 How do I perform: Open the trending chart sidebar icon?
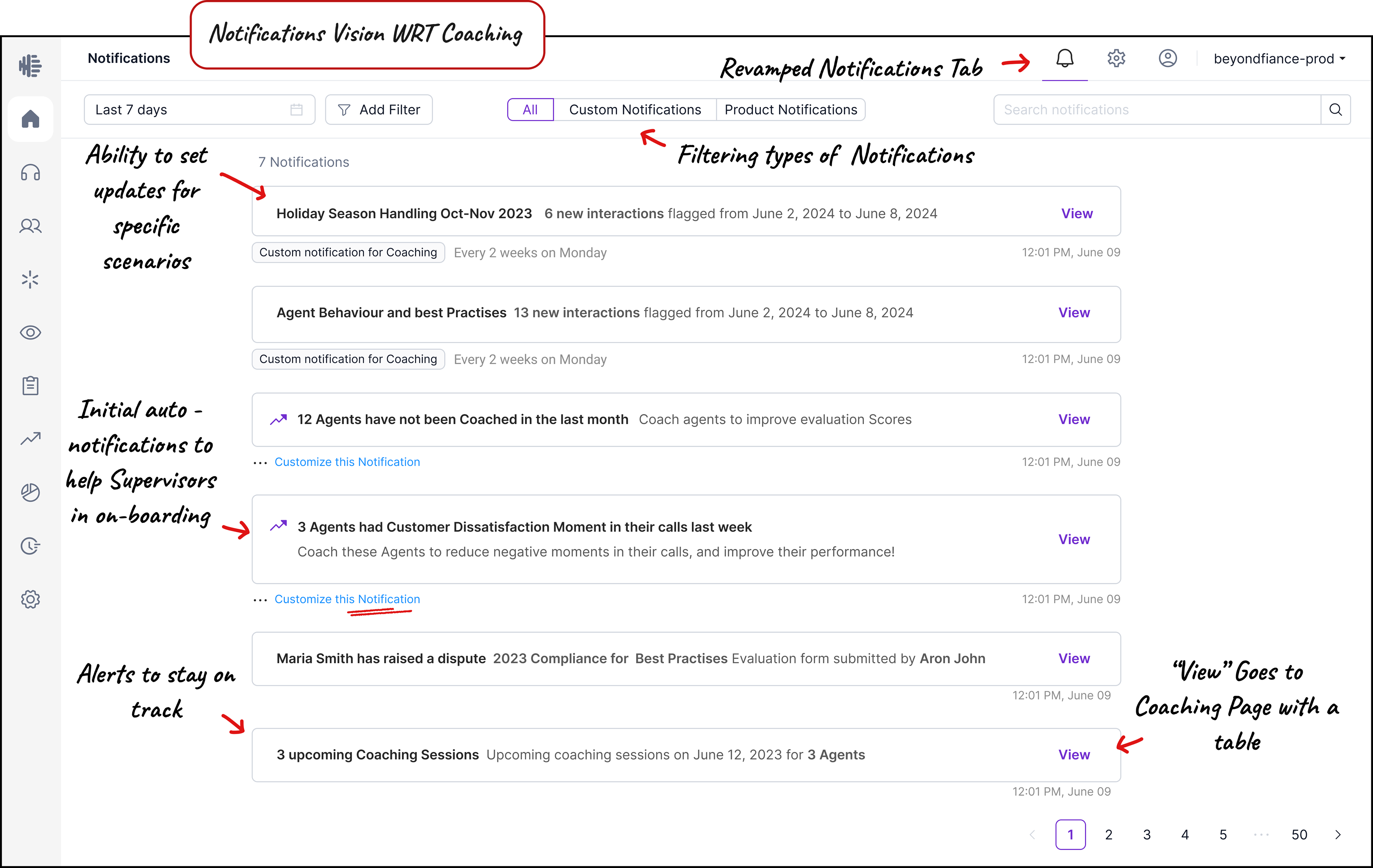[x=30, y=438]
